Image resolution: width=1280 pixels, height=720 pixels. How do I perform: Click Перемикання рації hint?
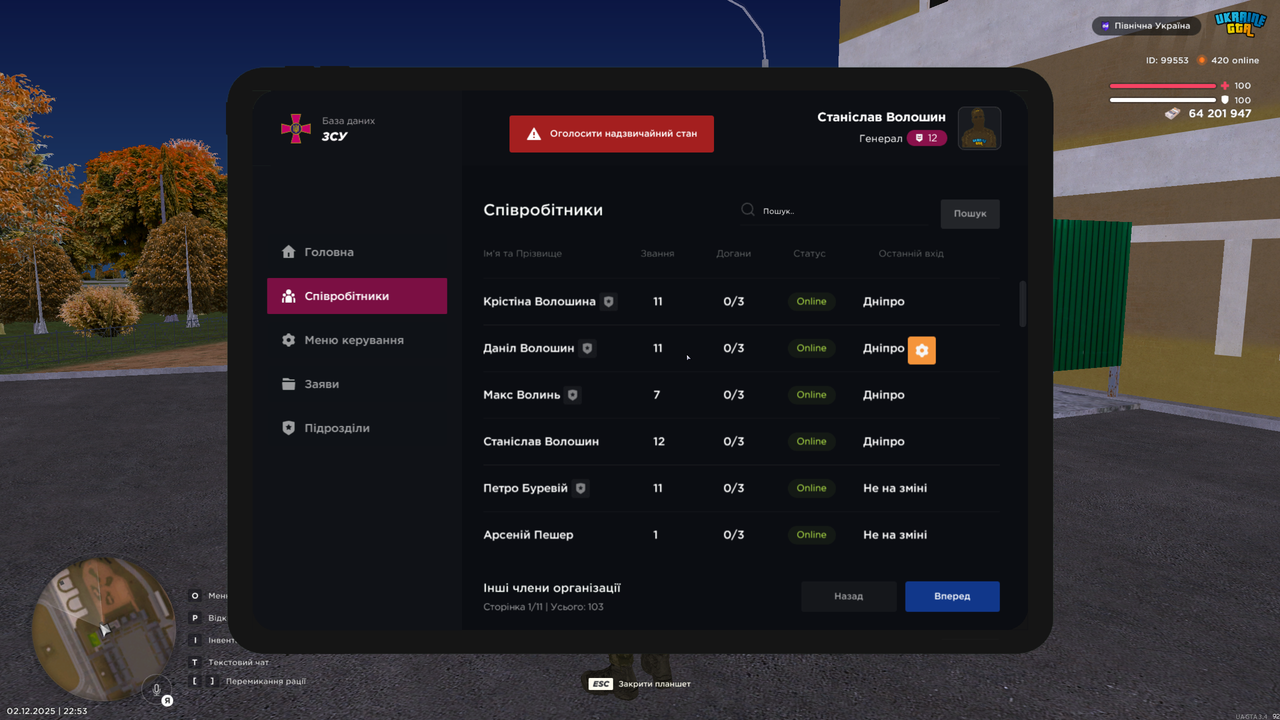pos(266,681)
